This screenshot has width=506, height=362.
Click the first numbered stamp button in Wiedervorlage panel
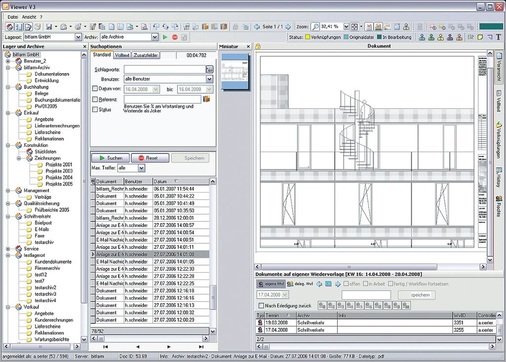(x=322, y=305)
